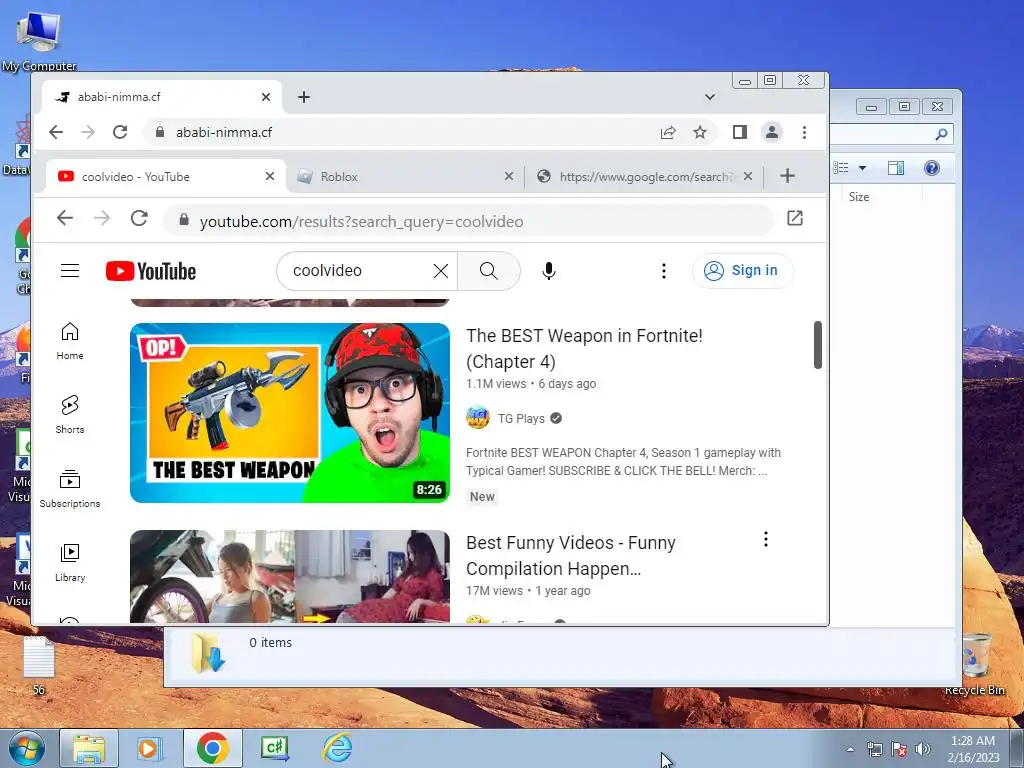Open the volume speaker tray icon

pyautogui.click(x=923, y=749)
